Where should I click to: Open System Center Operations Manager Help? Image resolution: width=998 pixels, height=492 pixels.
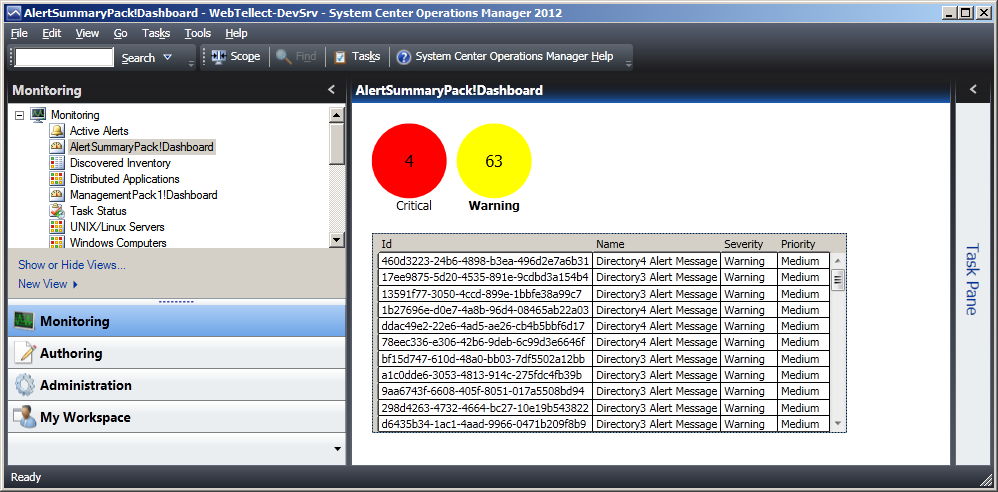(x=505, y=57)
